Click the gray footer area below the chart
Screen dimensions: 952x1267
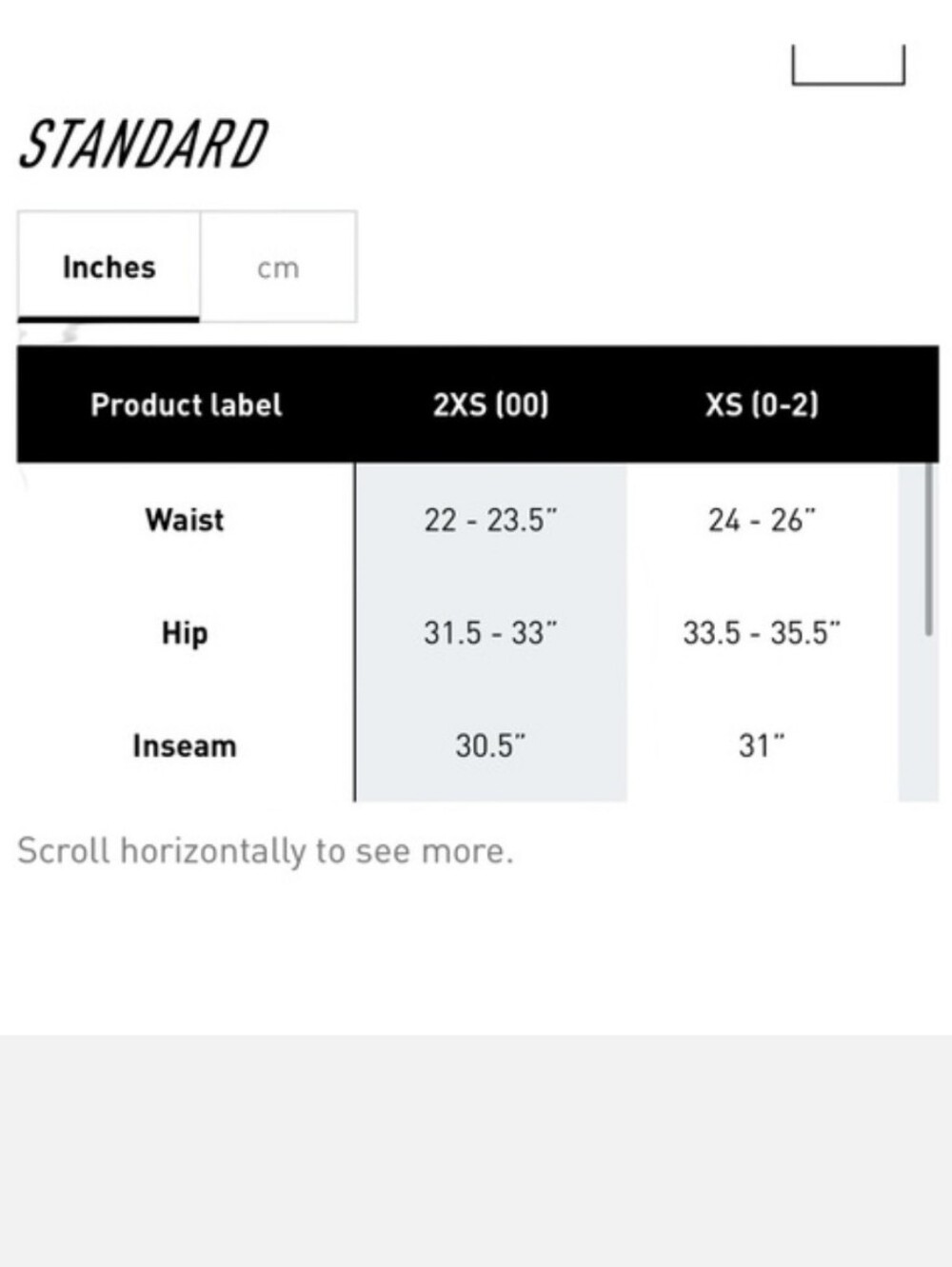click(476, 1150)
